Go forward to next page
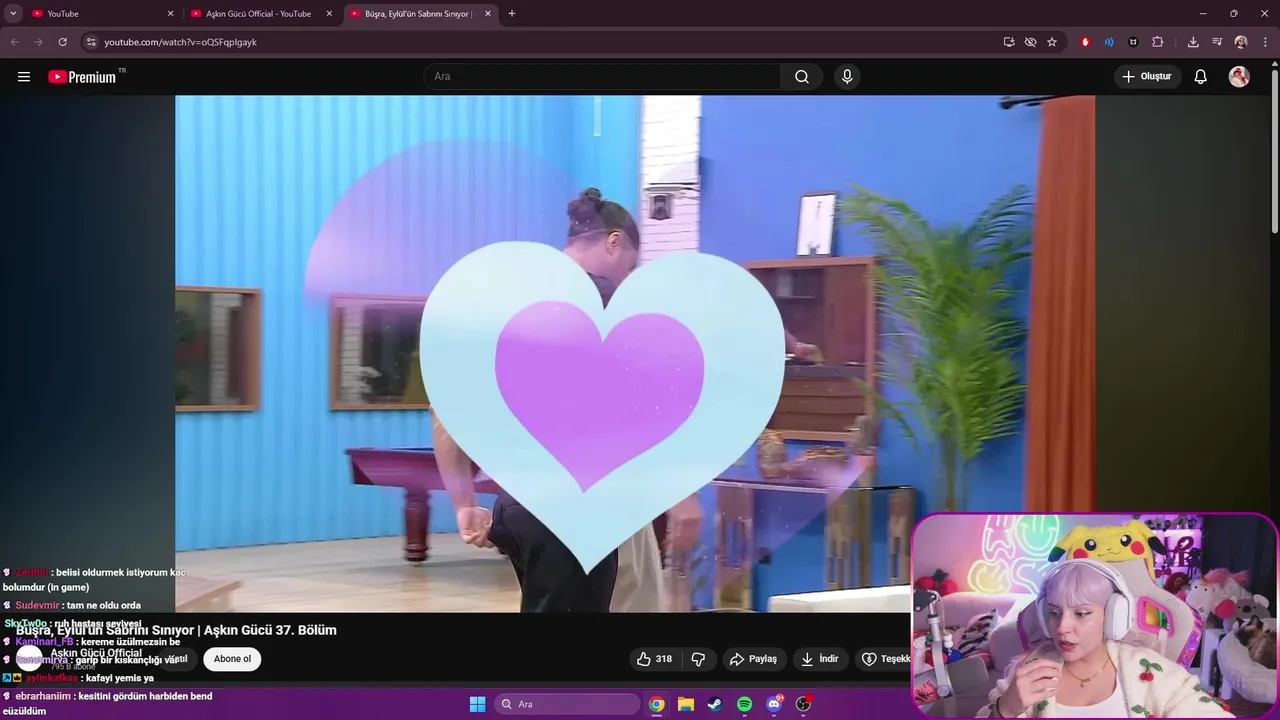 (x=39, y=42)
